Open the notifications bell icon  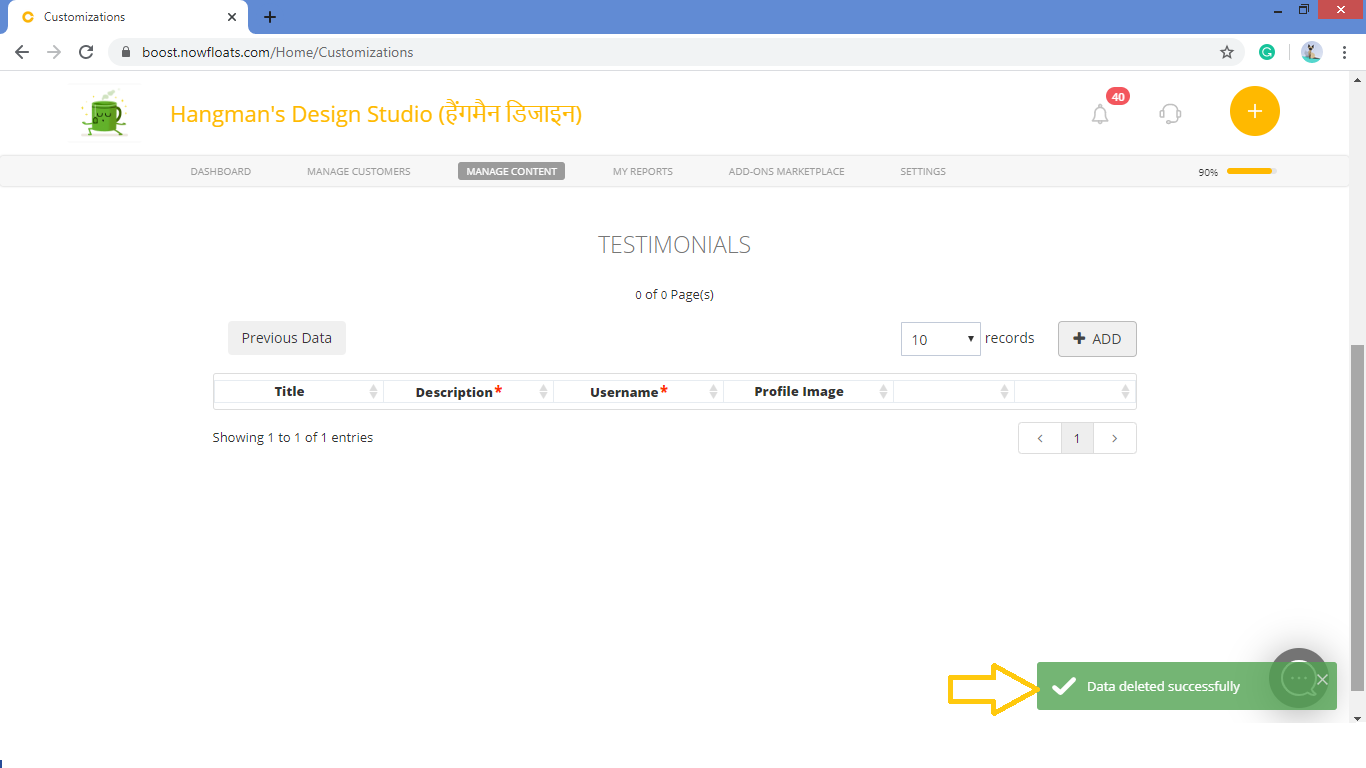[1100, 114]
